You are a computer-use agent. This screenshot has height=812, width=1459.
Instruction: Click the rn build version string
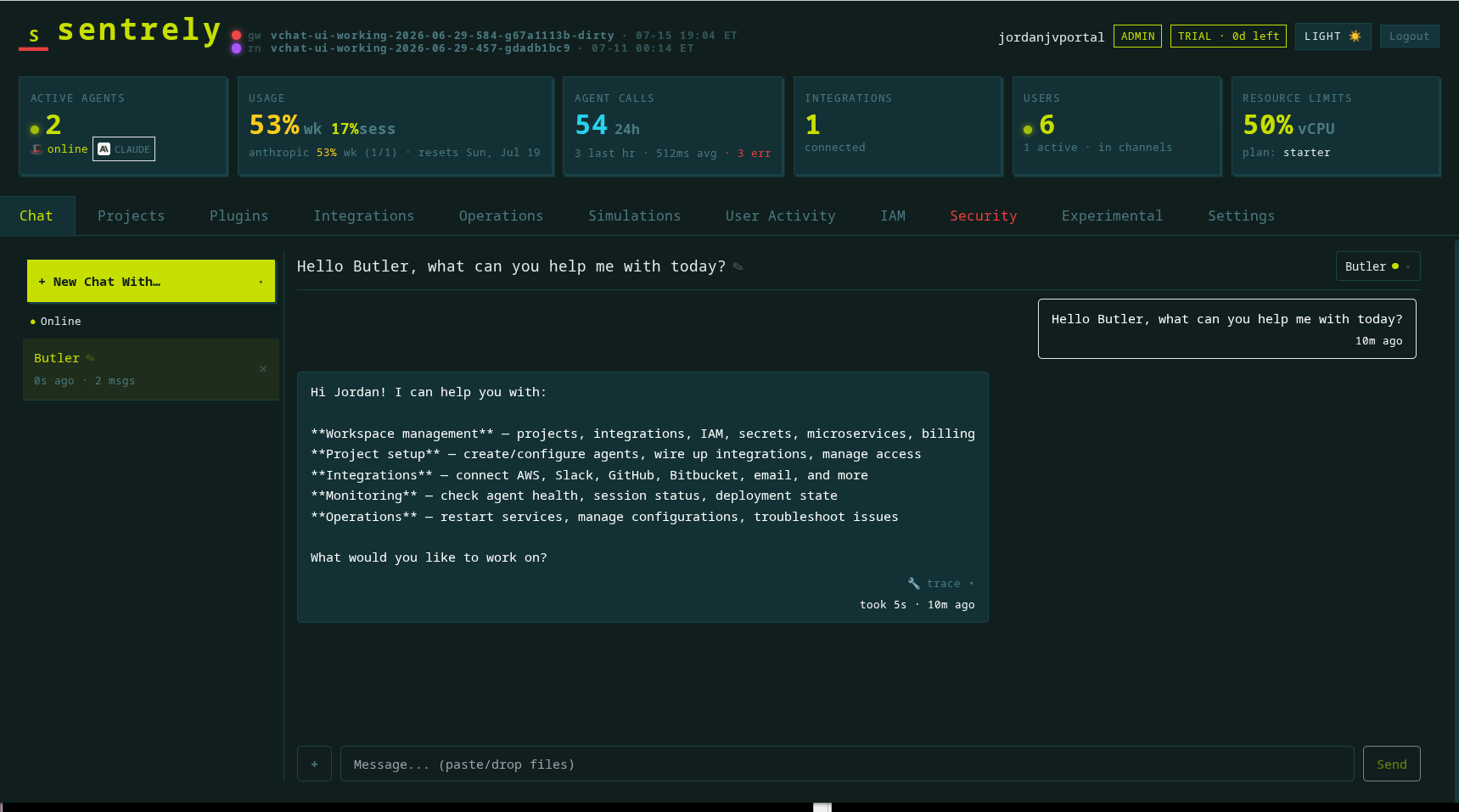pos(420,48)
